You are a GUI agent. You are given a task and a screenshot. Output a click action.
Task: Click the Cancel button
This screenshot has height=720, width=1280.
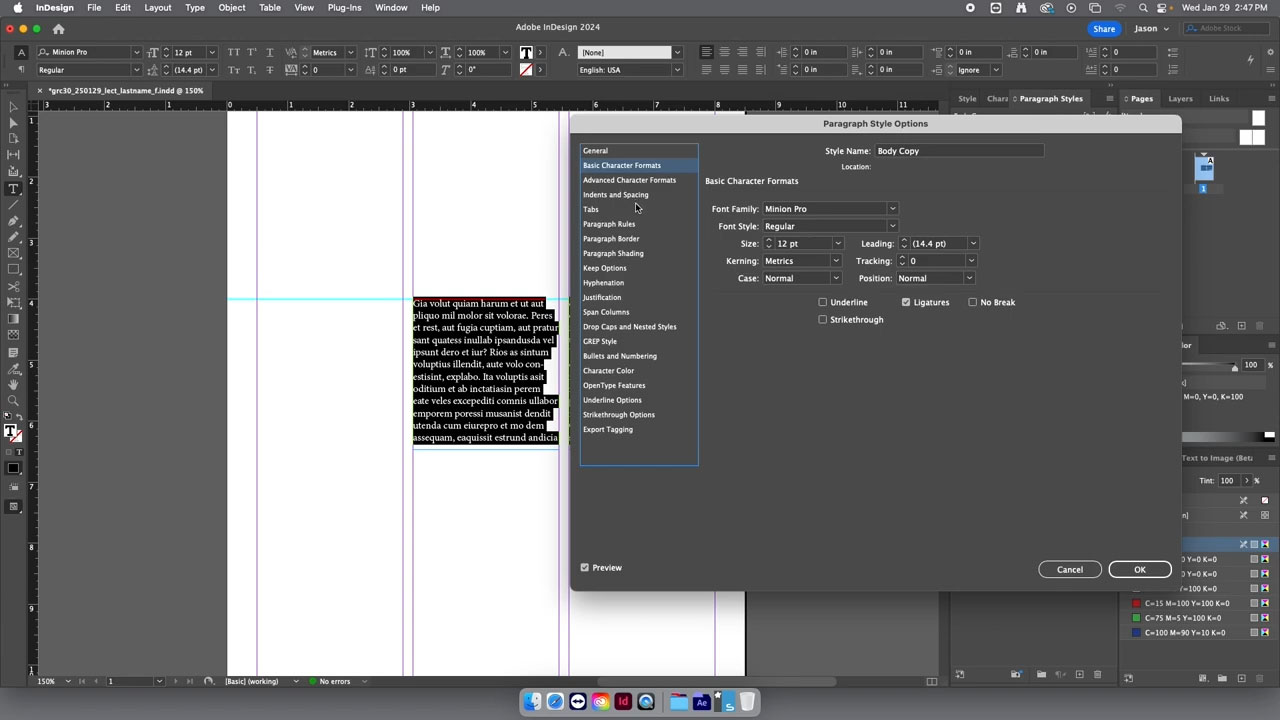(x=1069, y=570)
